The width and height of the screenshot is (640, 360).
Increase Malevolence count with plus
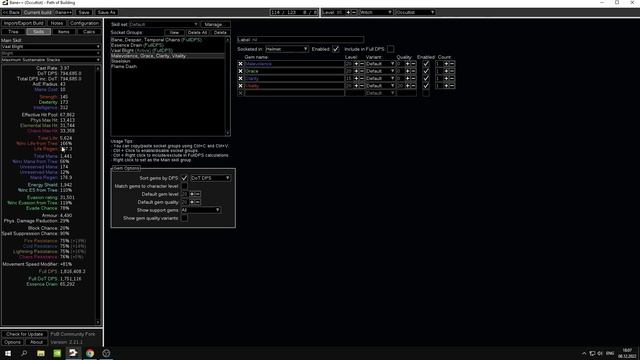[x=446, y=64]
